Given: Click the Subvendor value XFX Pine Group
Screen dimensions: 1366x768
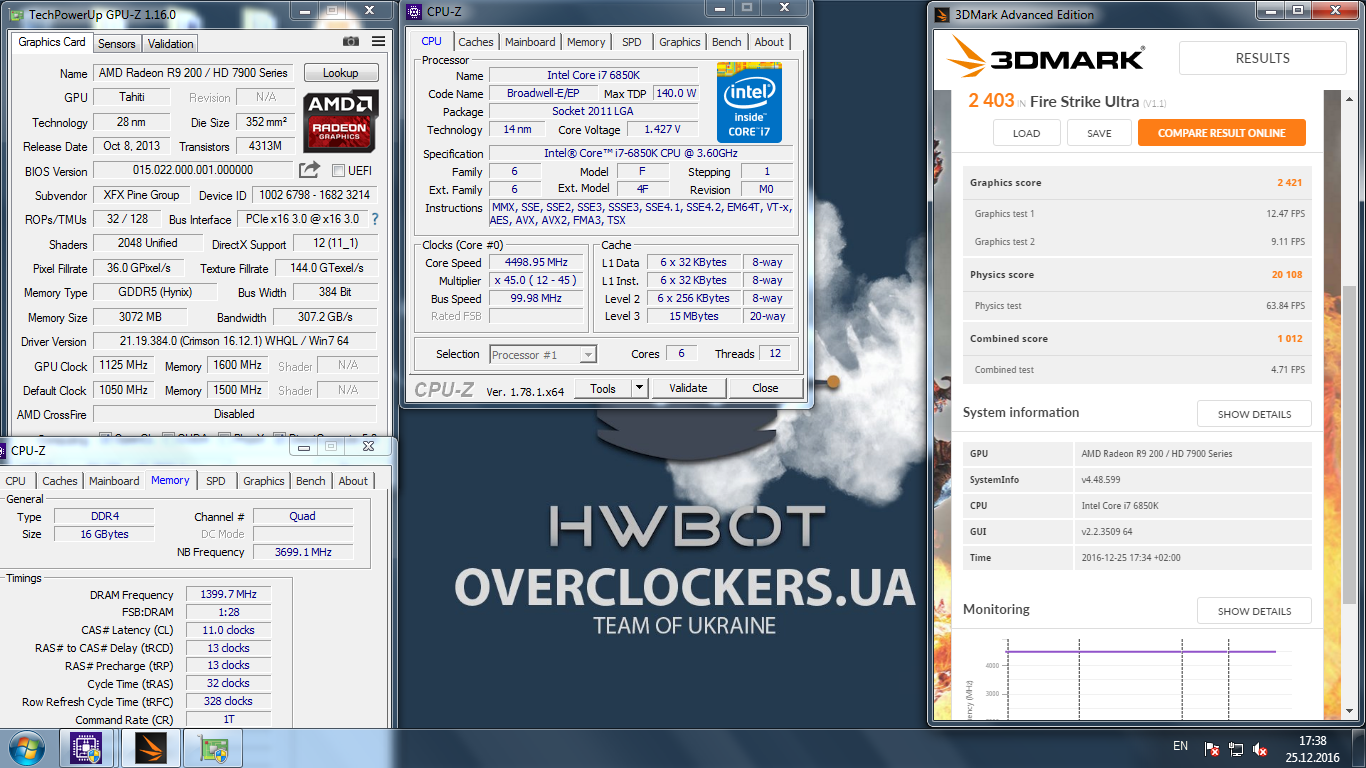Looking at the screenshot, I should pyautogui.click(x=141, y=195).
